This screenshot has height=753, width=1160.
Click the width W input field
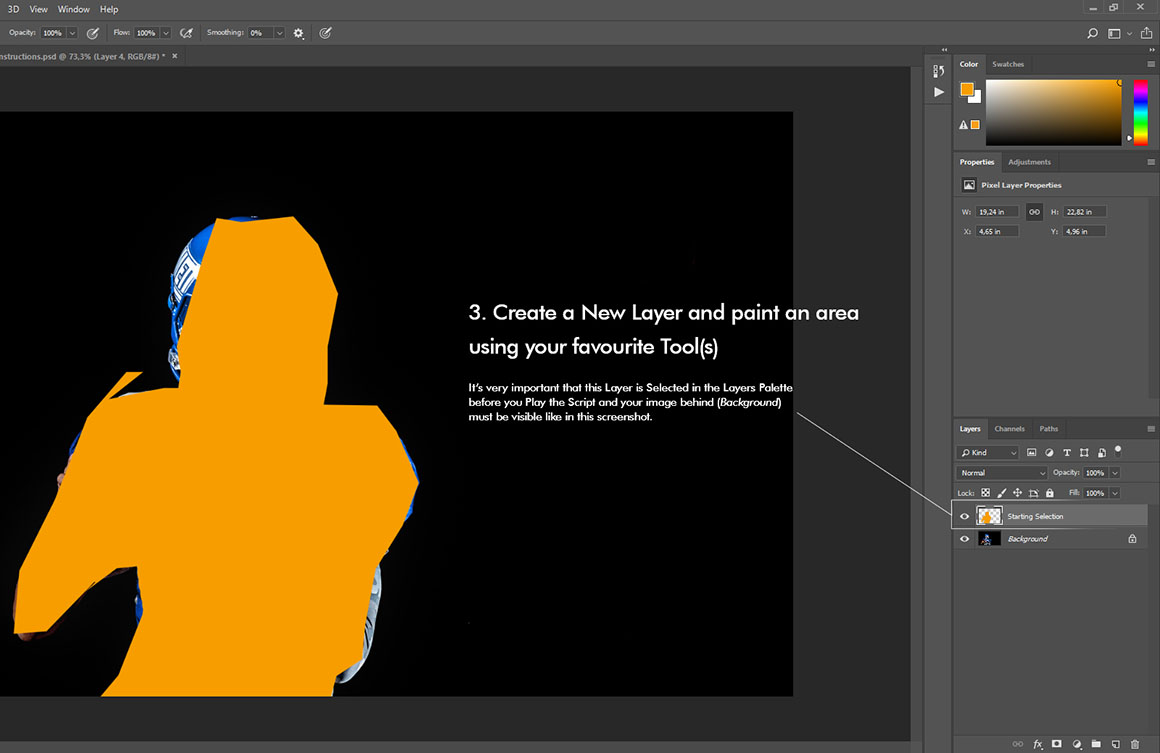(996, 212)
